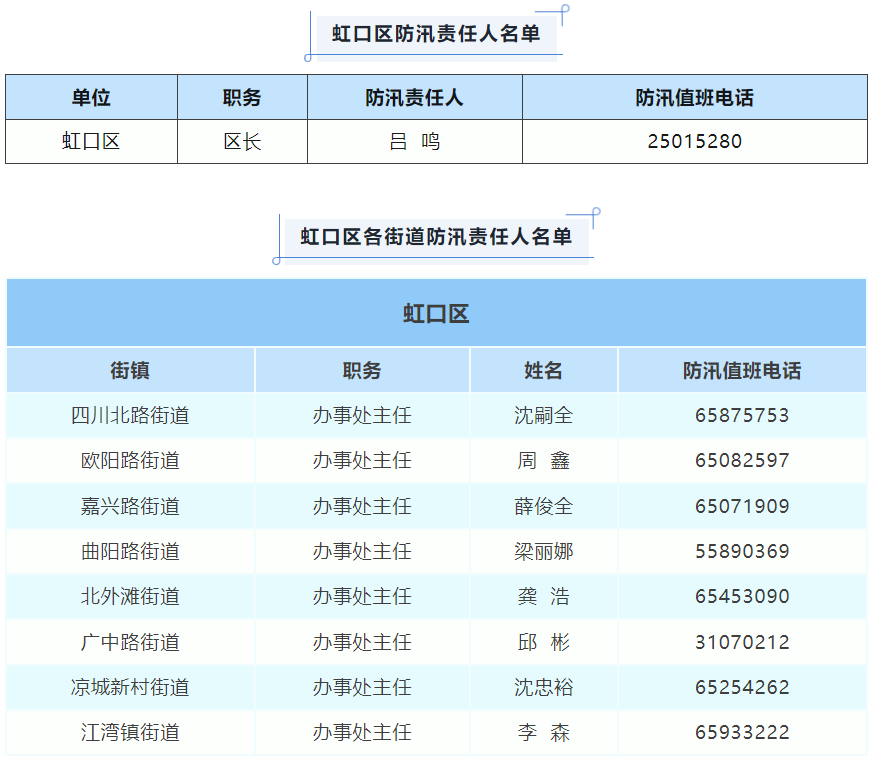The image size is (875, 764).
Task: Click phone number 65875753
Action: (x=742, y=415)
